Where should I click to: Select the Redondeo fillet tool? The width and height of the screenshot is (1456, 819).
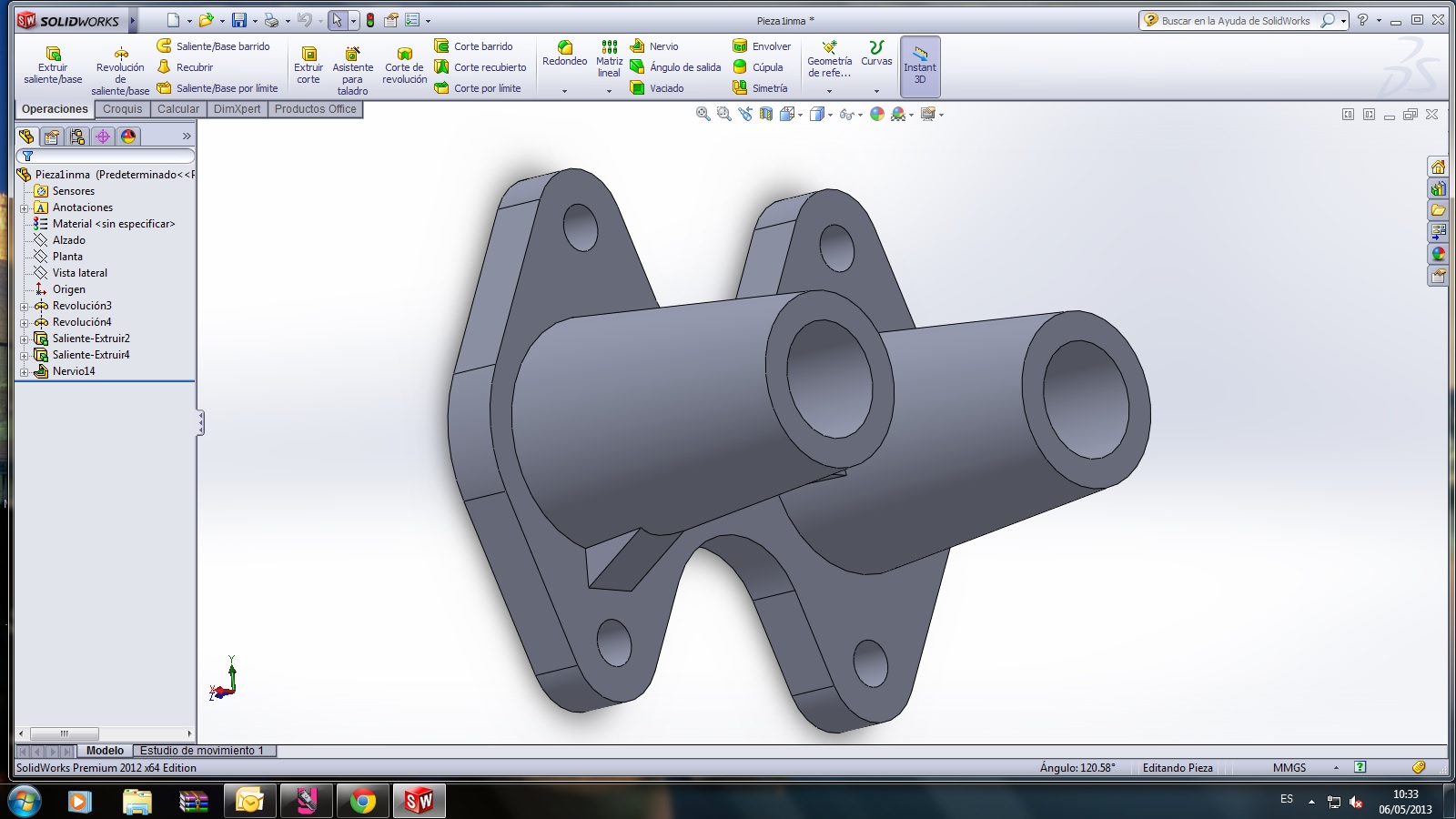point(564,54)
